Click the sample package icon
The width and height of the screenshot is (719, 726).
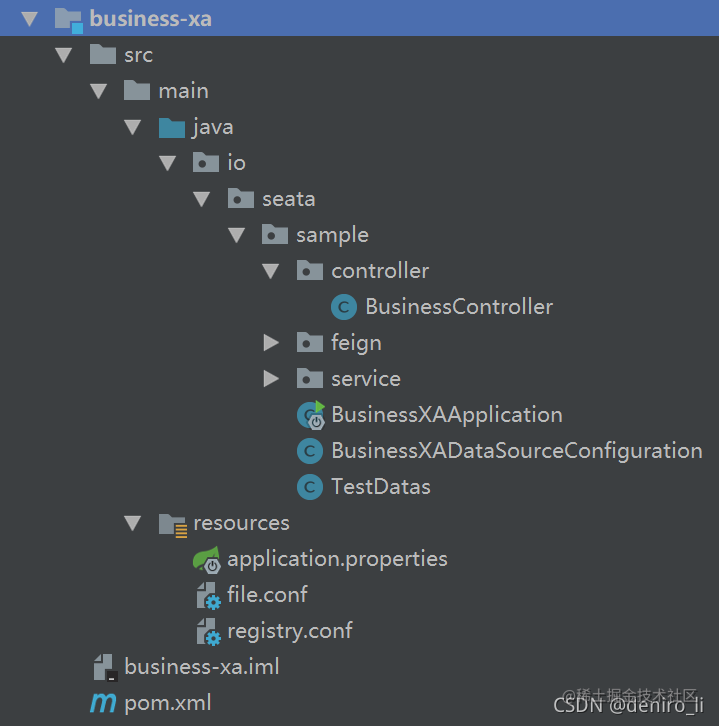click(275, 234)
